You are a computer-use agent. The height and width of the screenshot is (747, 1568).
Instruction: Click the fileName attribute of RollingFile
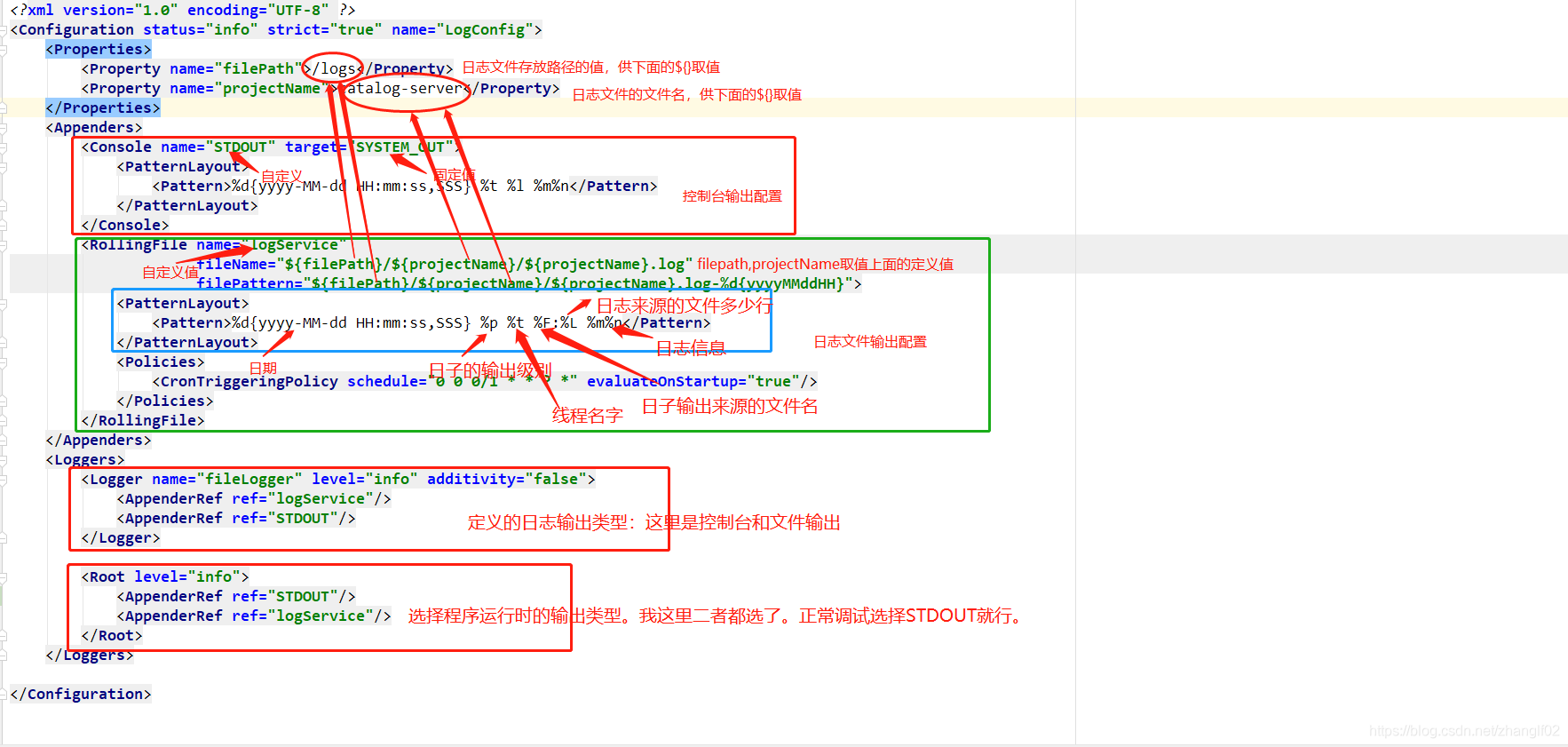(x=445, y=264)
